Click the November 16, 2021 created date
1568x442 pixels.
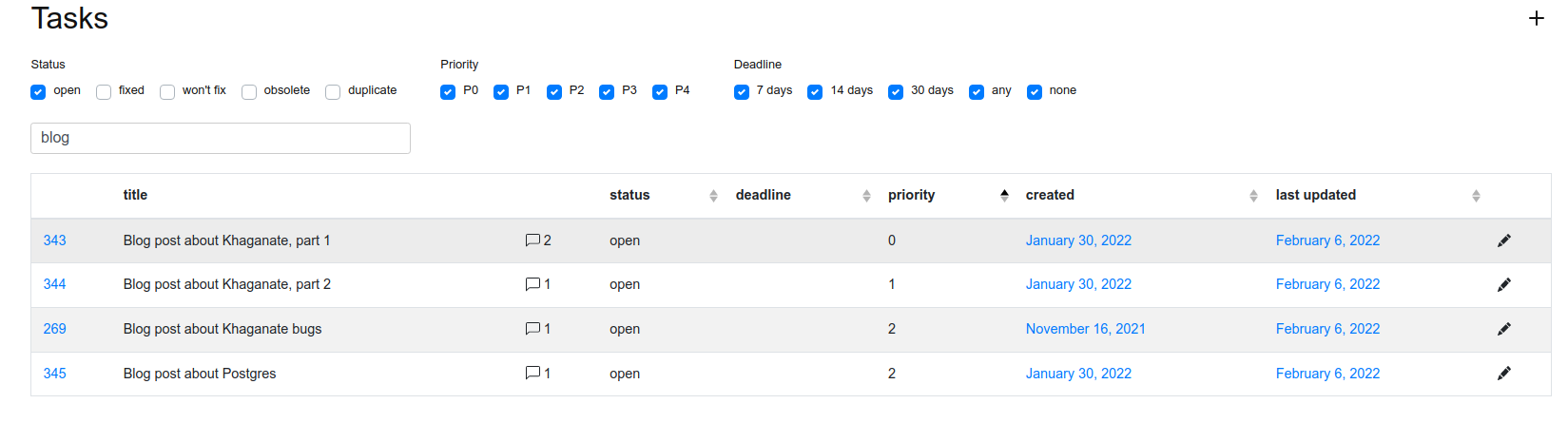[x=1085, y=329]
